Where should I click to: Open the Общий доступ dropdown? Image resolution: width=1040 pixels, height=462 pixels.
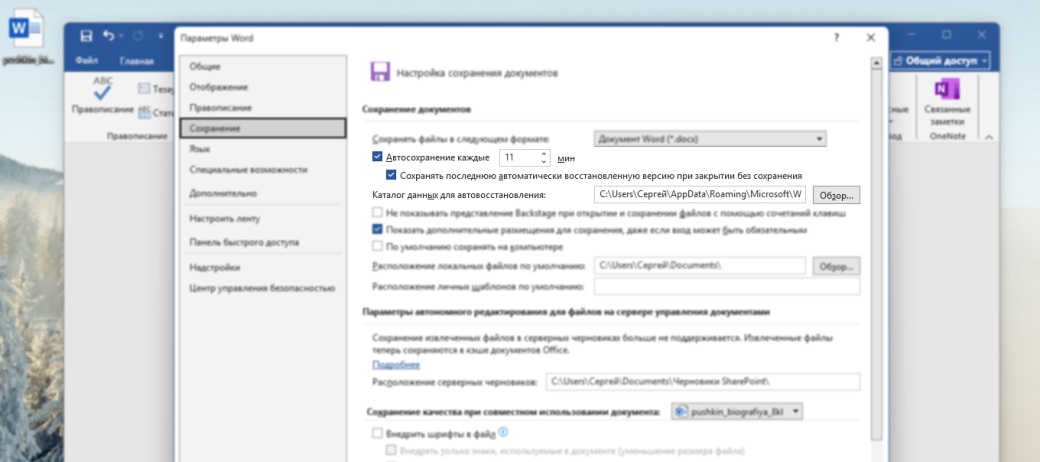click(x=940, y=61)
